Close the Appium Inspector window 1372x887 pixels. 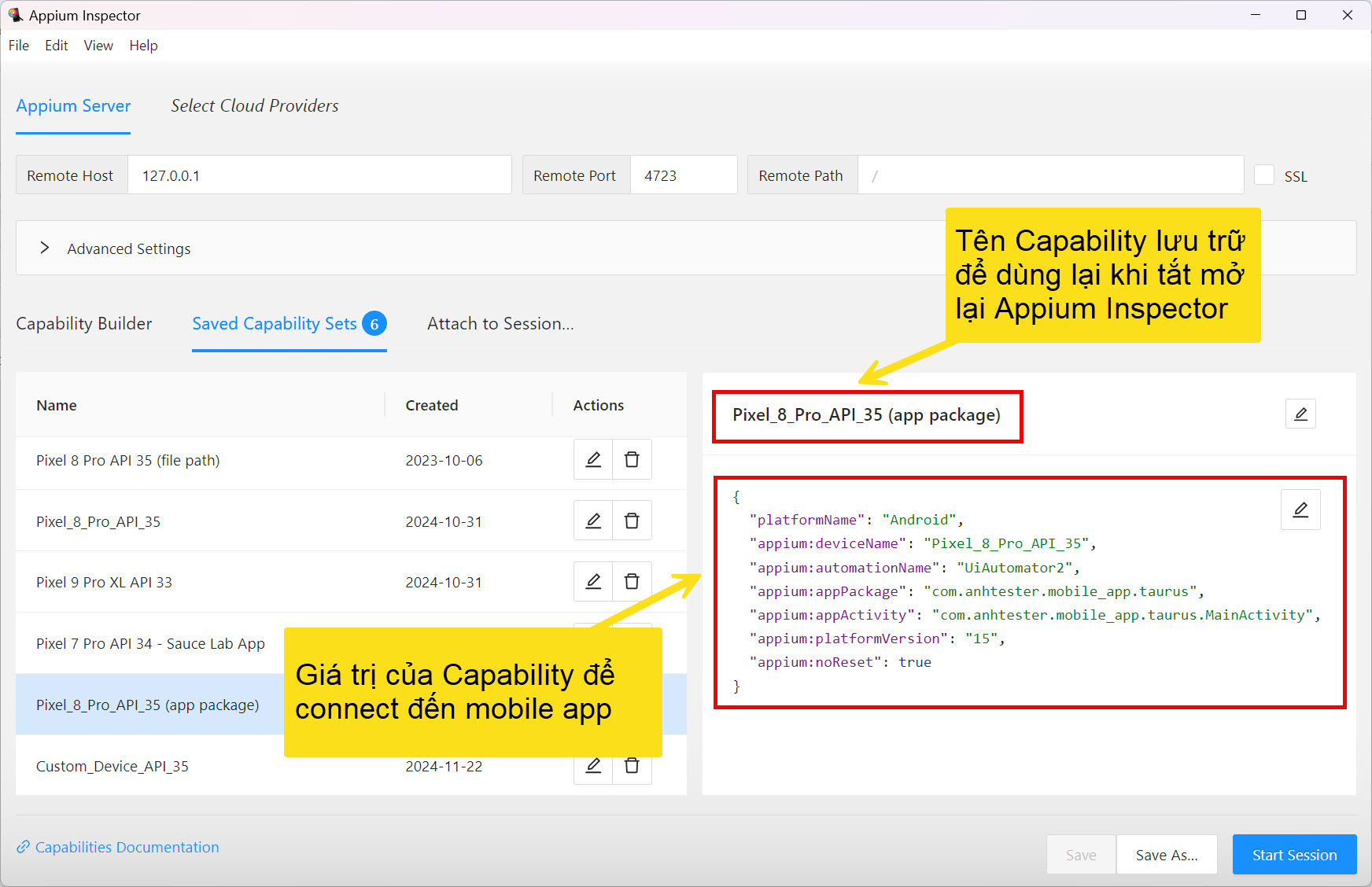pyautogui.click(x=1348, y=15)
